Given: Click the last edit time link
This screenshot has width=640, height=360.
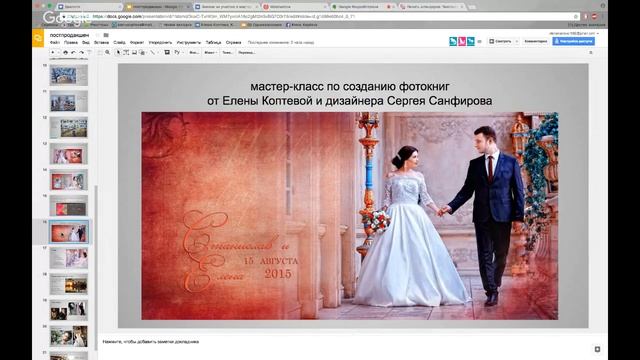Looking at the screenshot, I should coord(281,42).
